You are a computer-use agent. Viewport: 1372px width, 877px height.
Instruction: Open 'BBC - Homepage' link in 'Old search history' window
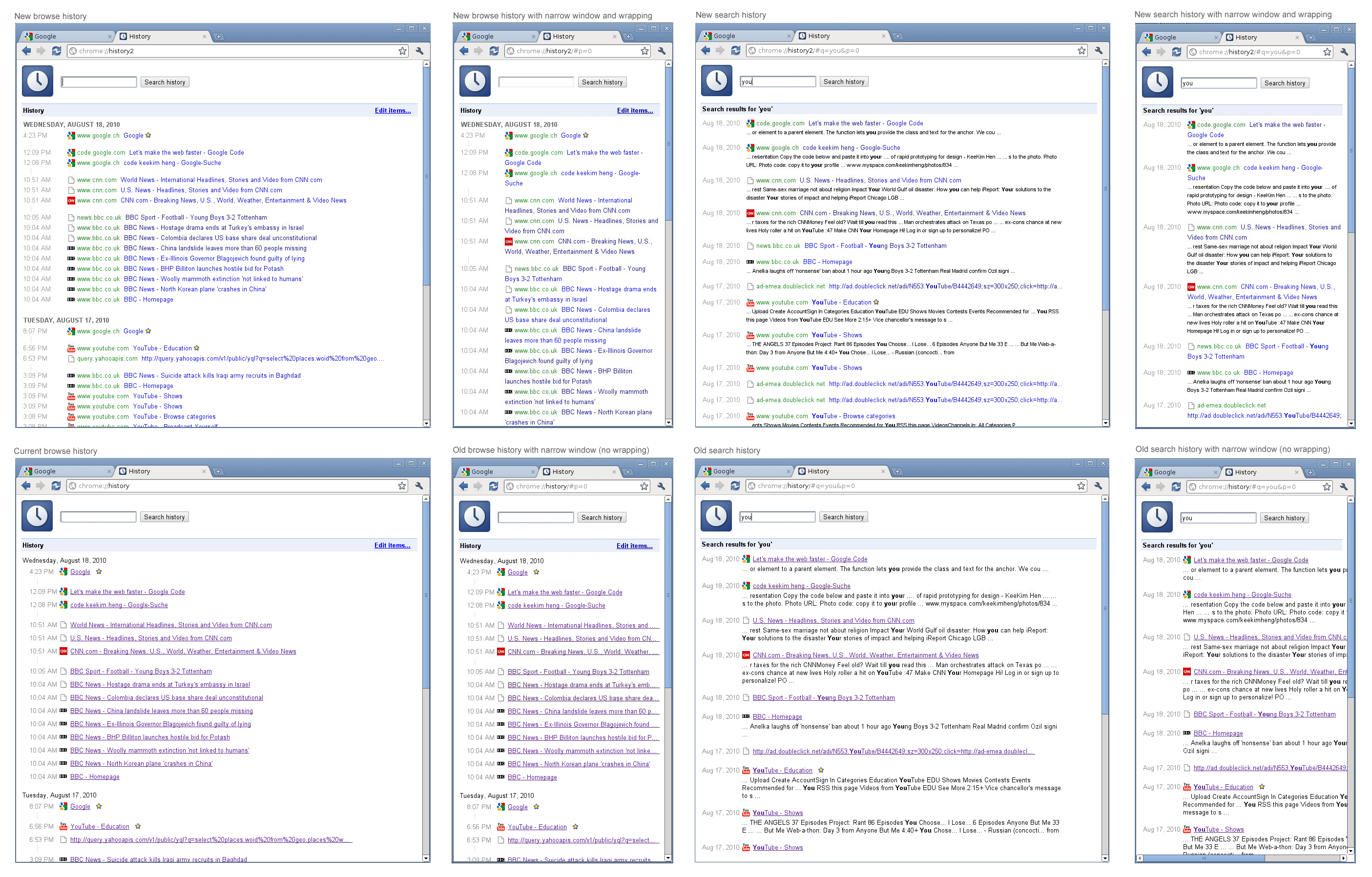click(x=777, y=717)
